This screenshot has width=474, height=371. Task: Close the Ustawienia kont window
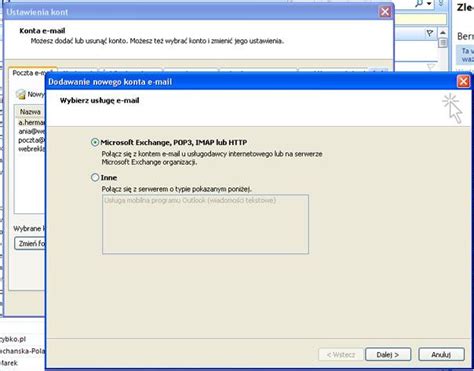point(385,12)
